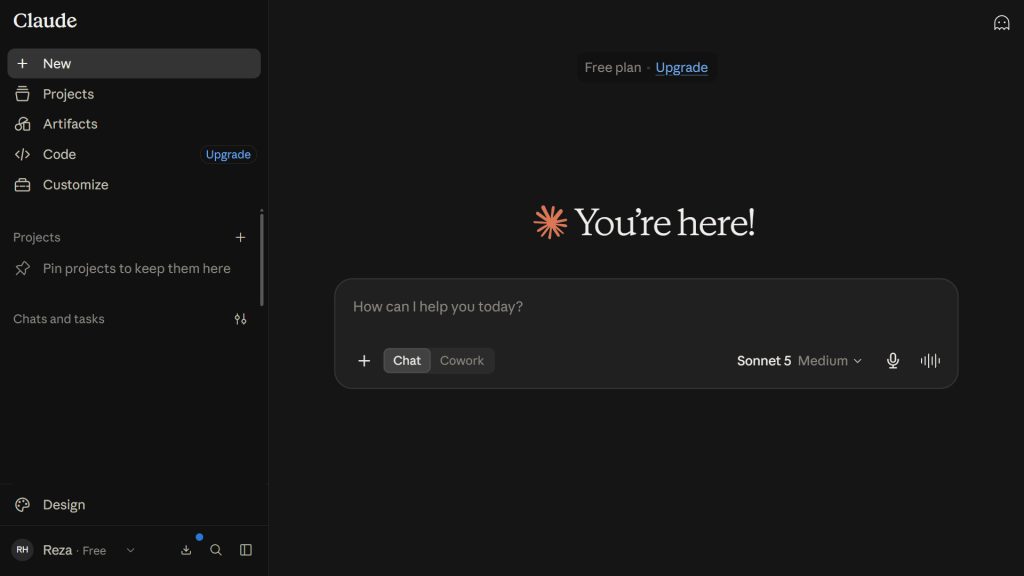Switch to the Cowork mode tab
1024x576 pixels.
[462, 360]
